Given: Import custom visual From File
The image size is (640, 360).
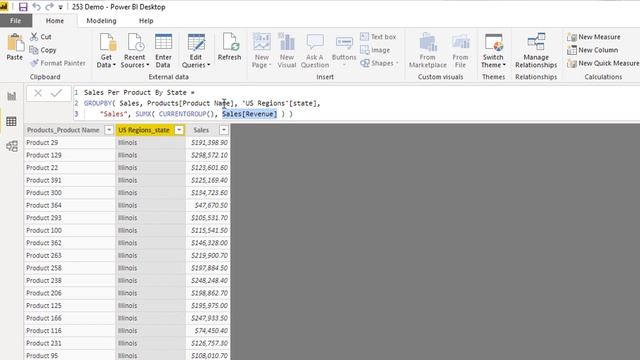Looking at the screenshot, I should 460,51.
